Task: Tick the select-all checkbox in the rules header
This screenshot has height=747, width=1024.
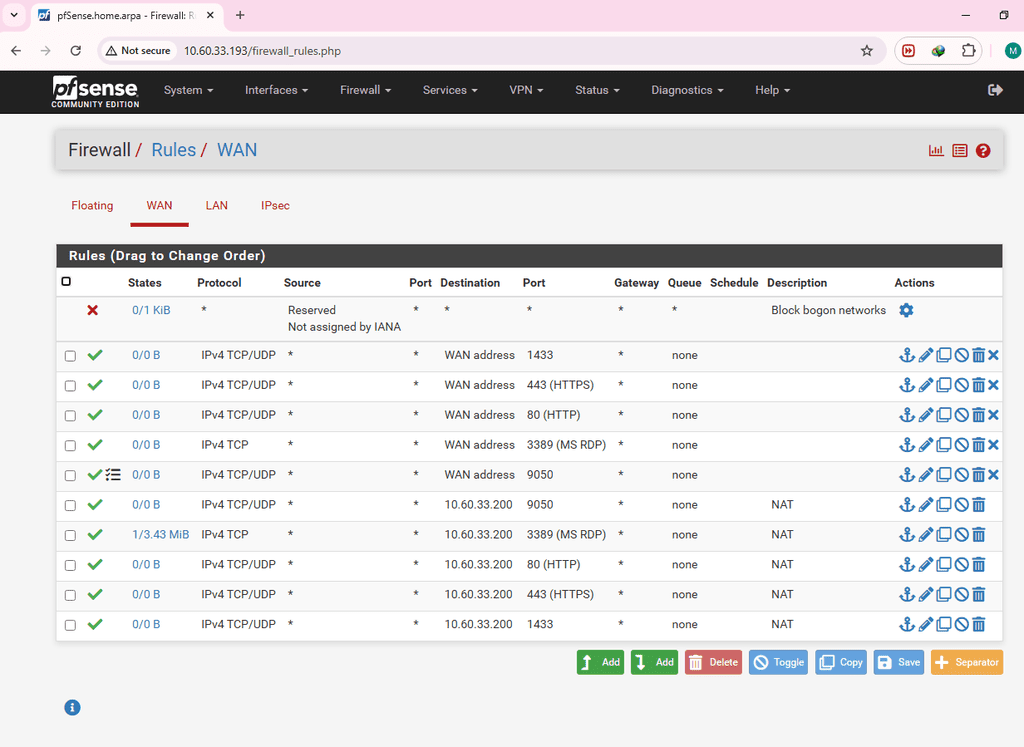Action: 66,282
